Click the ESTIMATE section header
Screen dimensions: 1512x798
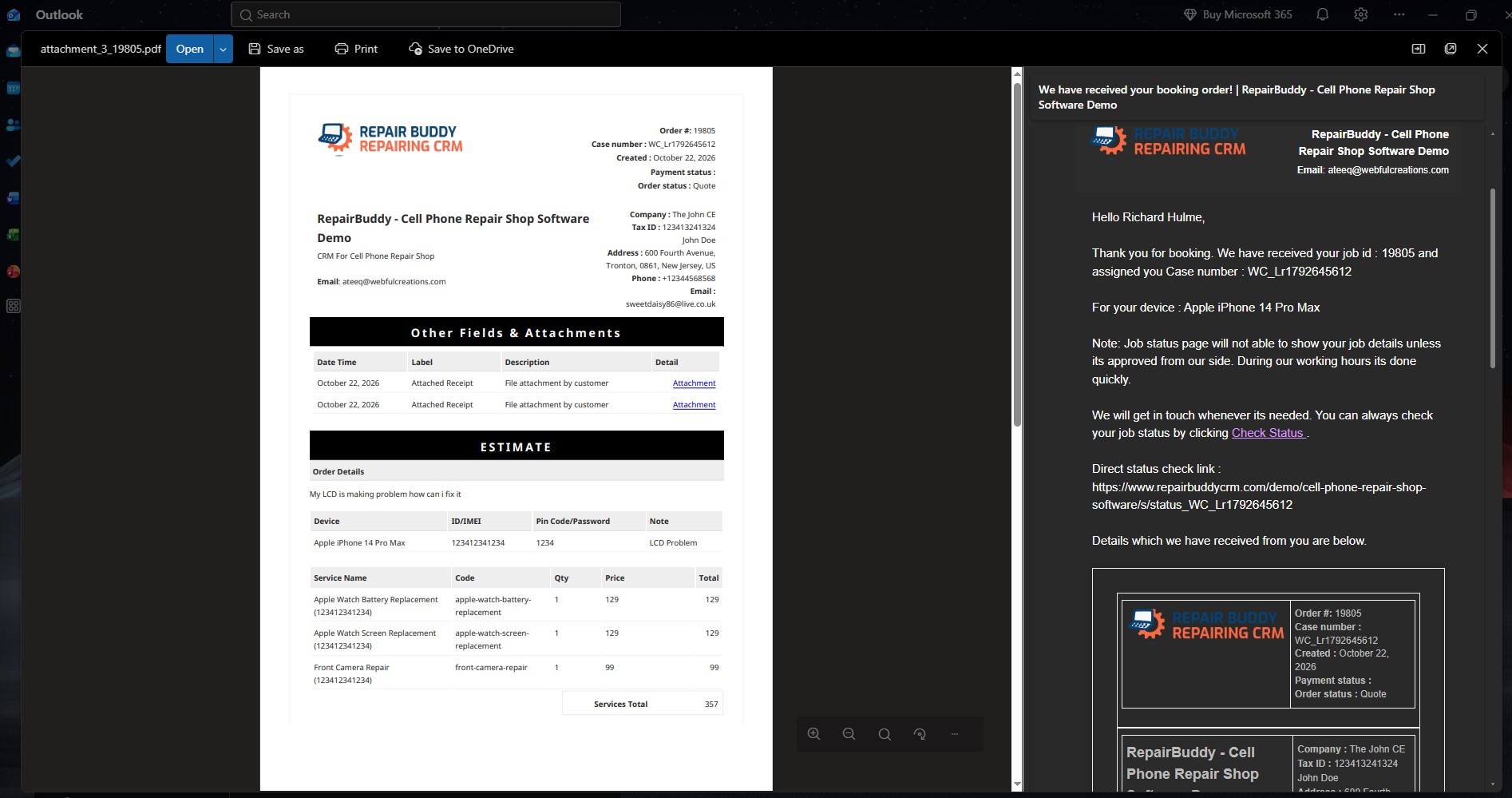(517, 447)
